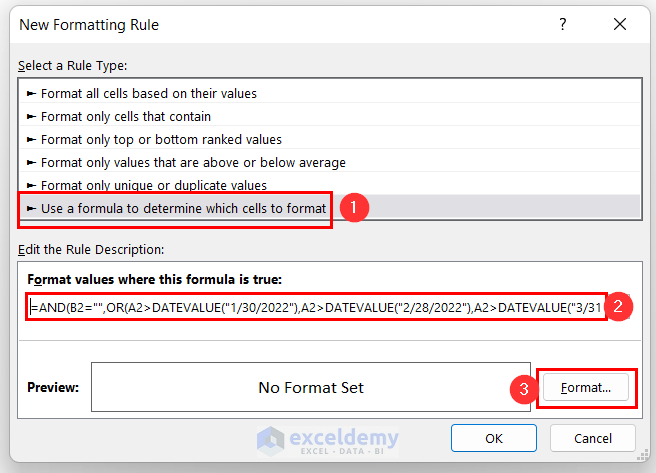Click the red step 3 badge
656x473 pixels.
coord(520,390)
